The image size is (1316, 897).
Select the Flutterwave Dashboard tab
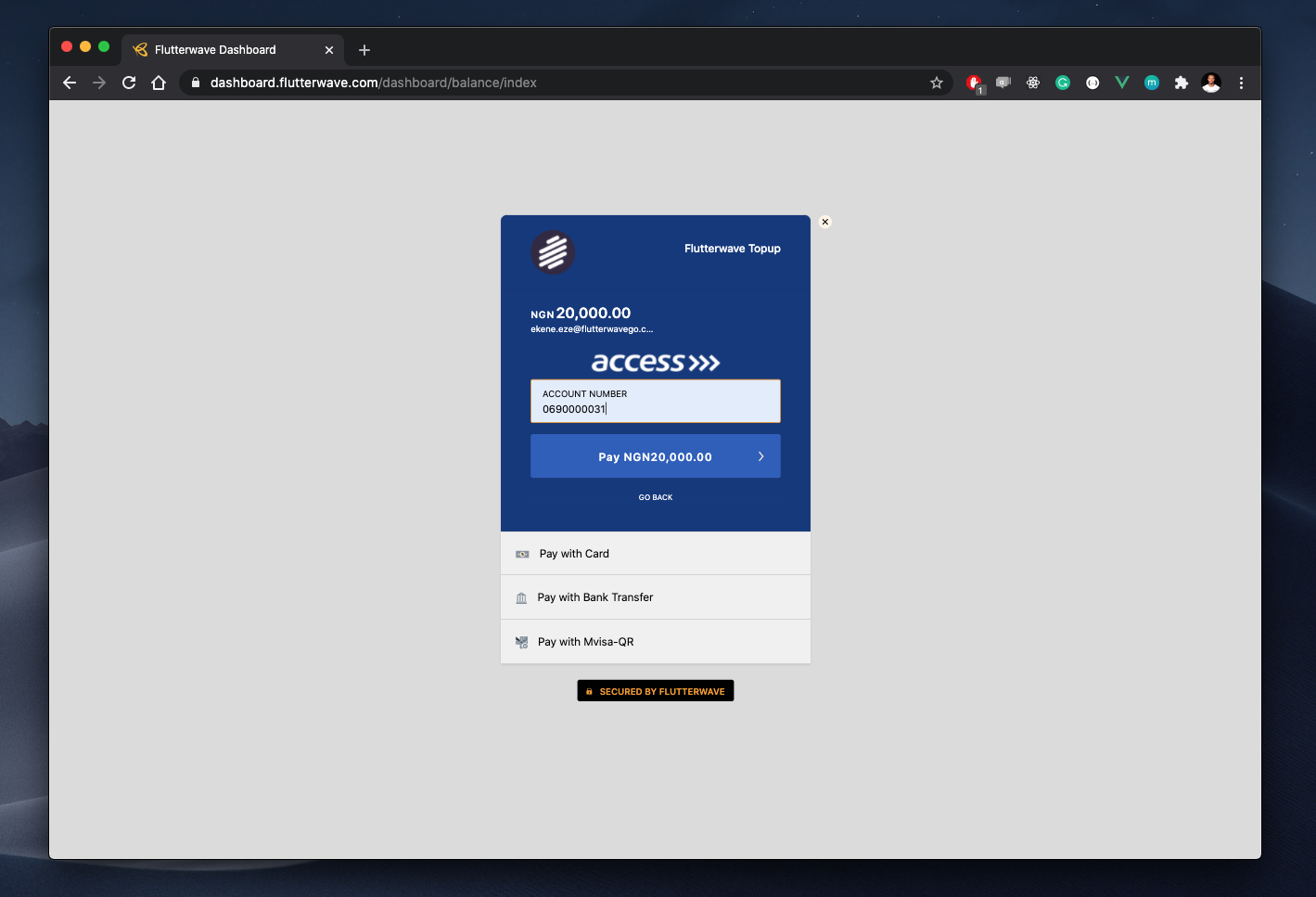coord(233,50)
